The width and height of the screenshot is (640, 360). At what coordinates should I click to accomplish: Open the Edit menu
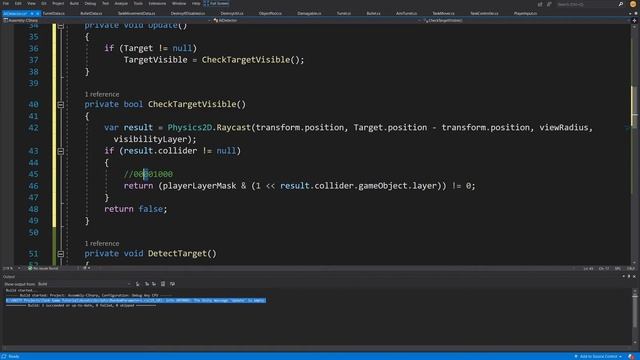pos(18,3)
